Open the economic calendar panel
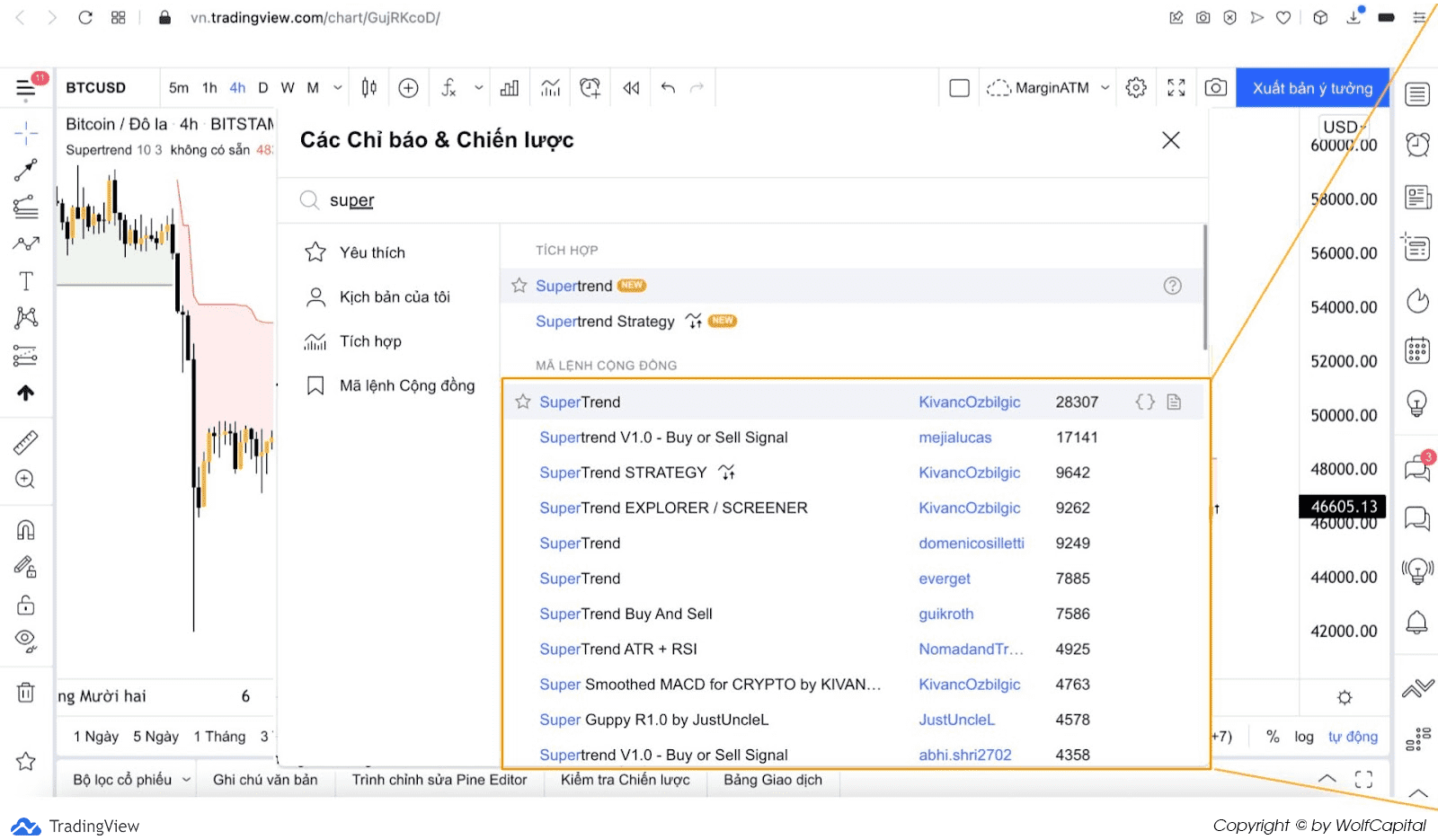 [x=1417, y=350]
